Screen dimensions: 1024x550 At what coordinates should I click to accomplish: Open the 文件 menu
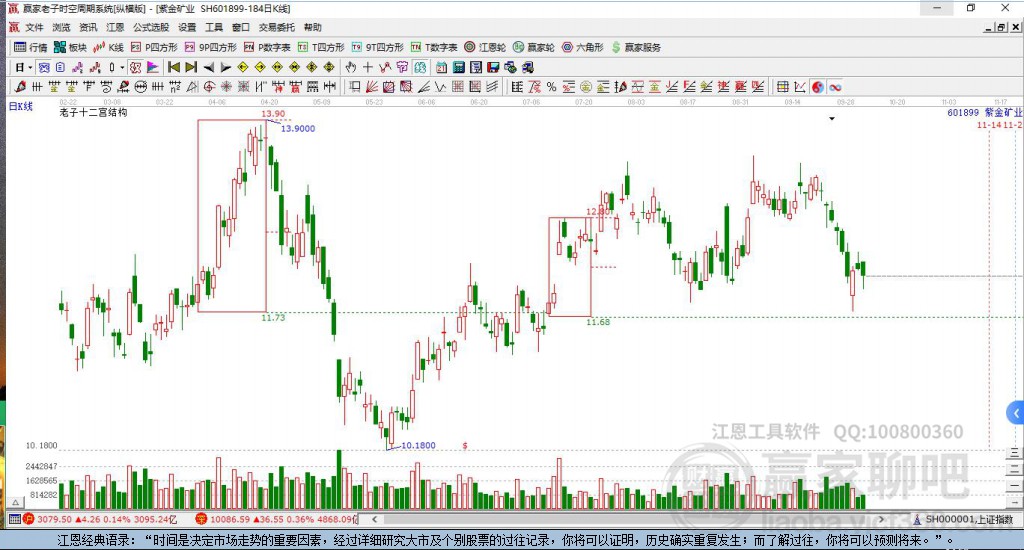[34, 27]
